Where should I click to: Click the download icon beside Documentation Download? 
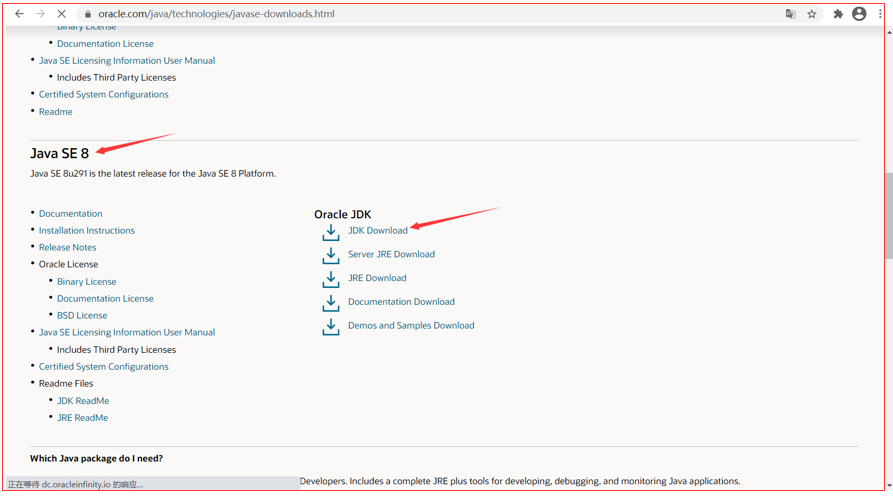tap(331, 303)
